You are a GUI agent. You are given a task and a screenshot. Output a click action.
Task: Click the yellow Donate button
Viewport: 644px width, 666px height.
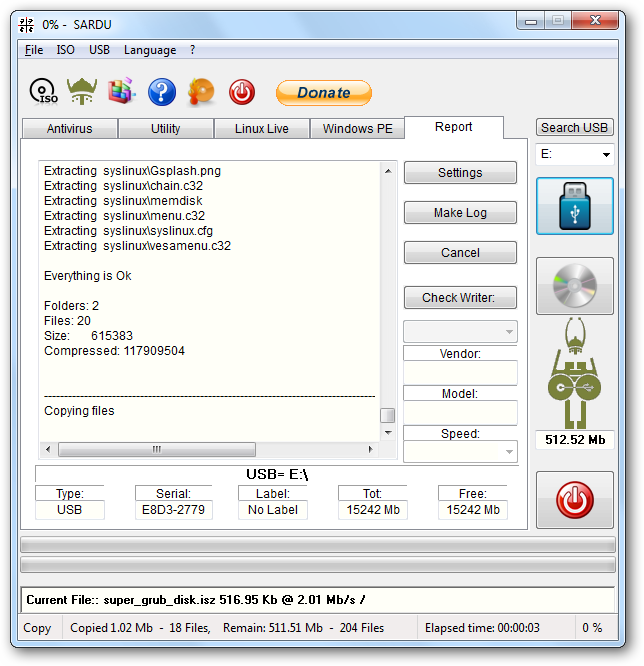[324, 93]
